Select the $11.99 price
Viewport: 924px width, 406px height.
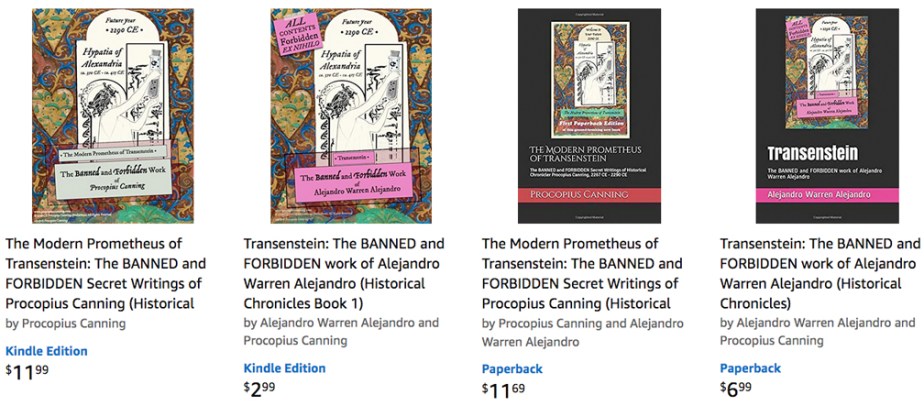pyautogui.click(x=27, y=372)
